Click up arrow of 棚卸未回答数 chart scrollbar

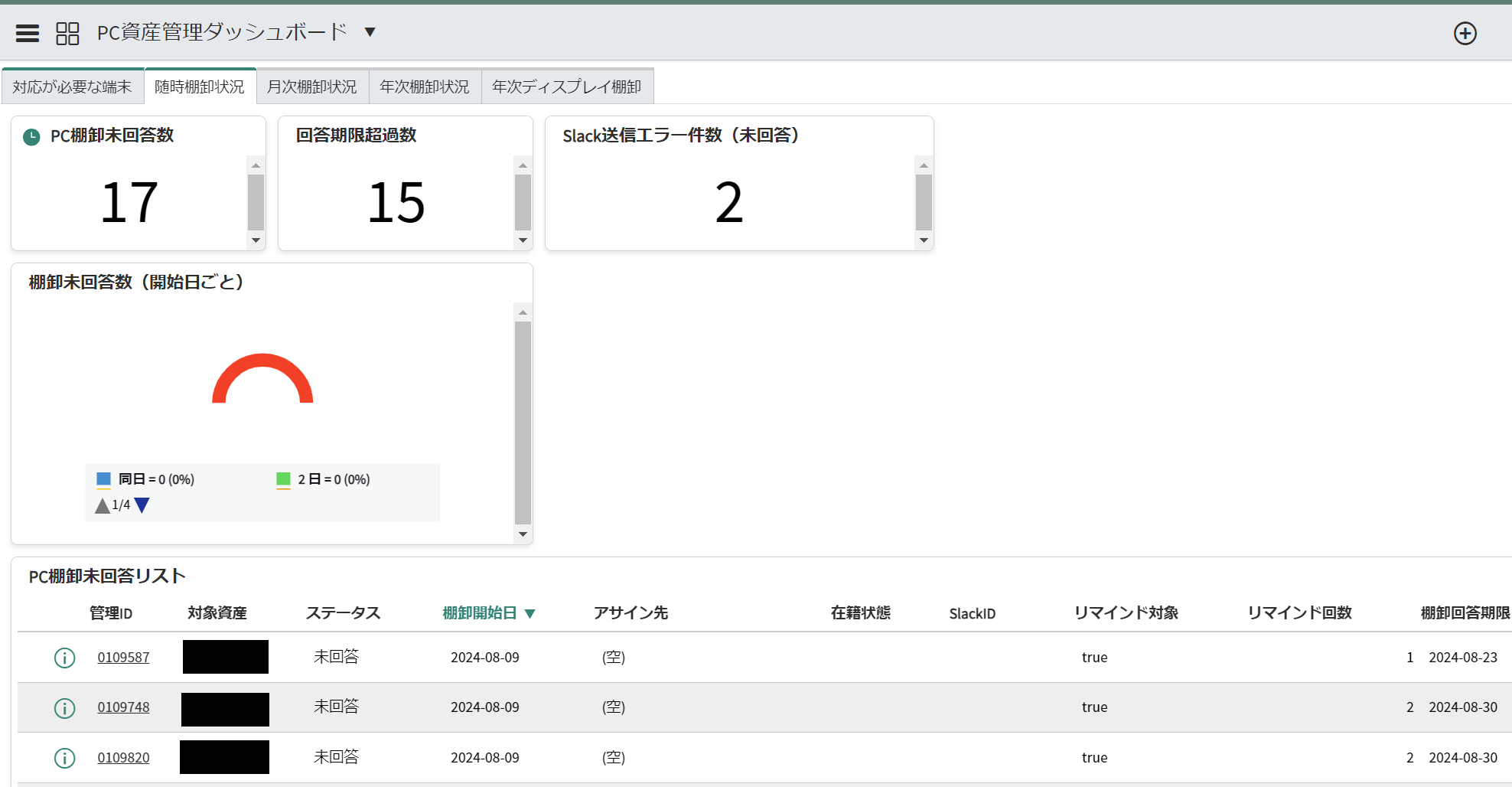(x=523, y=312)
